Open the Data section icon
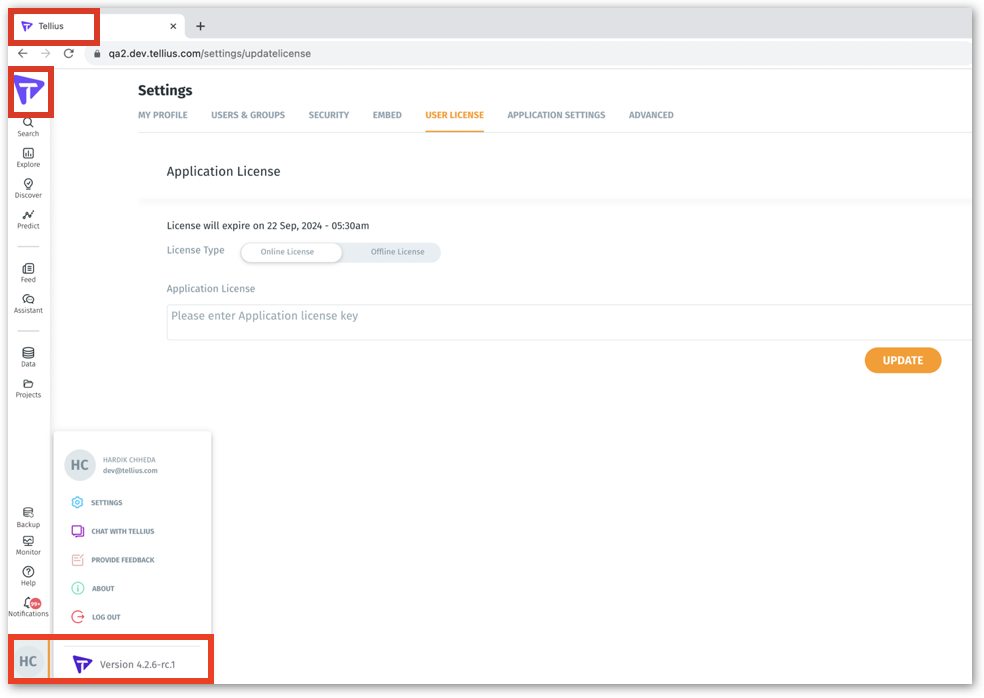984x698 pixels. click(28, 355)
